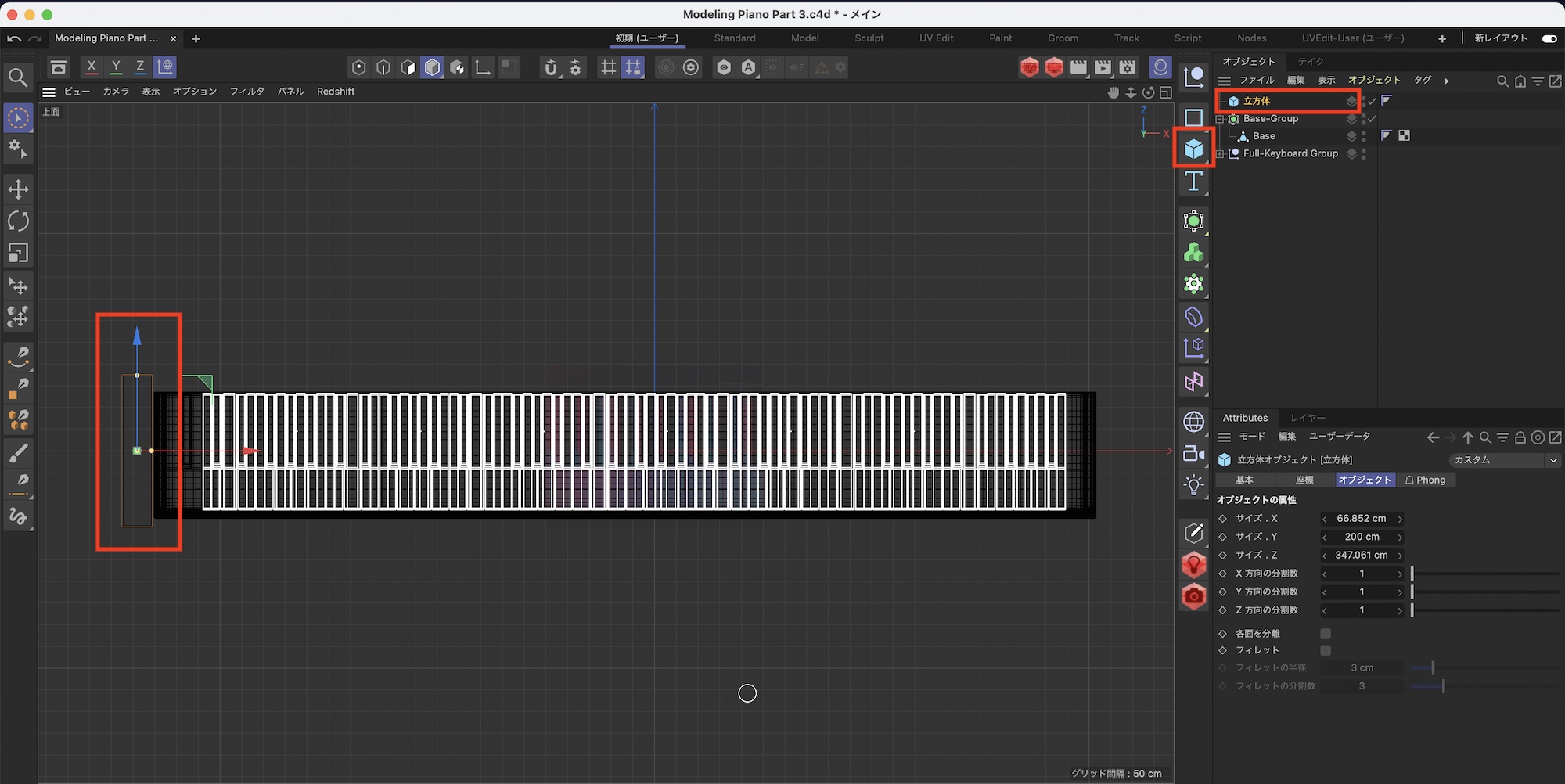
Task: Expand the Full-Keyboard Group tree item
Action: click(x=1220, y=154)
